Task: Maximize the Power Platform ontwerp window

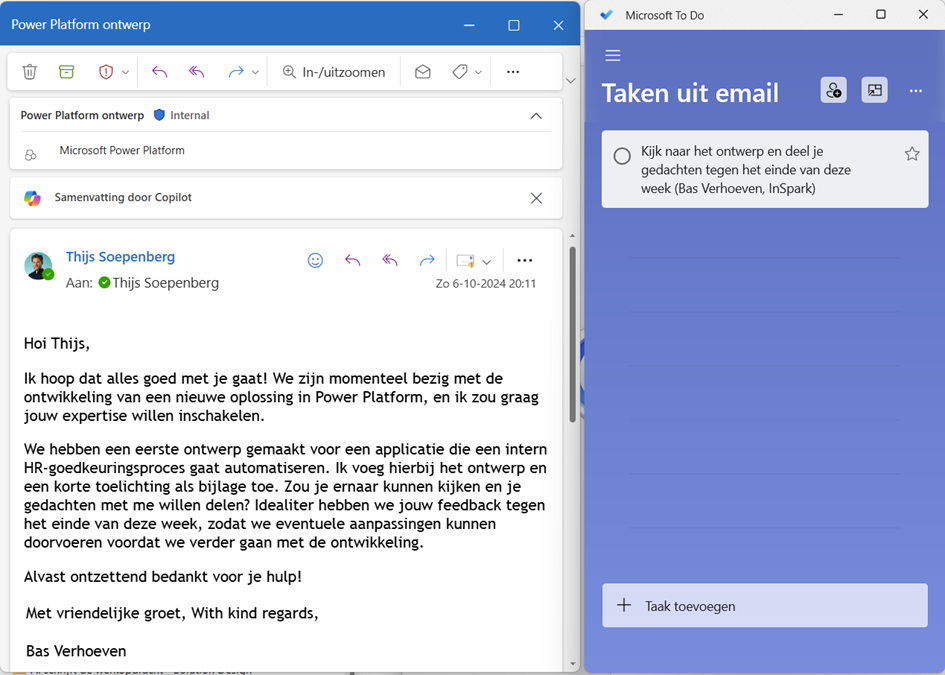Action: 513,25
